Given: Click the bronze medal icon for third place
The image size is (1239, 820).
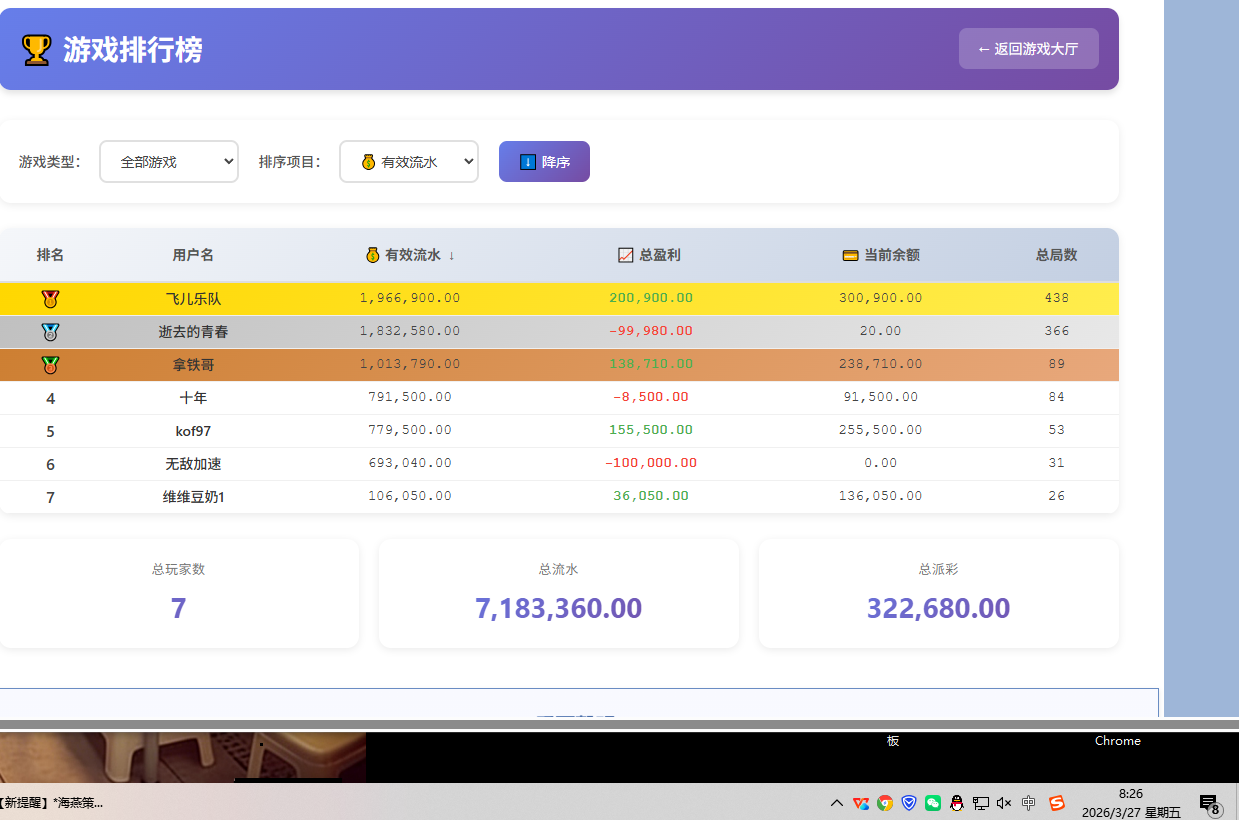Looking at the screenshot, I should coord(50,365).
